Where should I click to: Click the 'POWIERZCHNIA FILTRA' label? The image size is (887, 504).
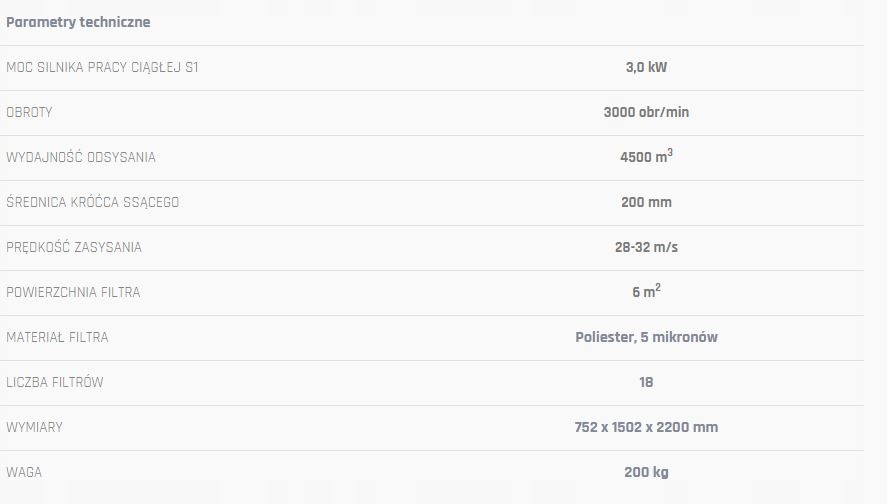[73, 293]
